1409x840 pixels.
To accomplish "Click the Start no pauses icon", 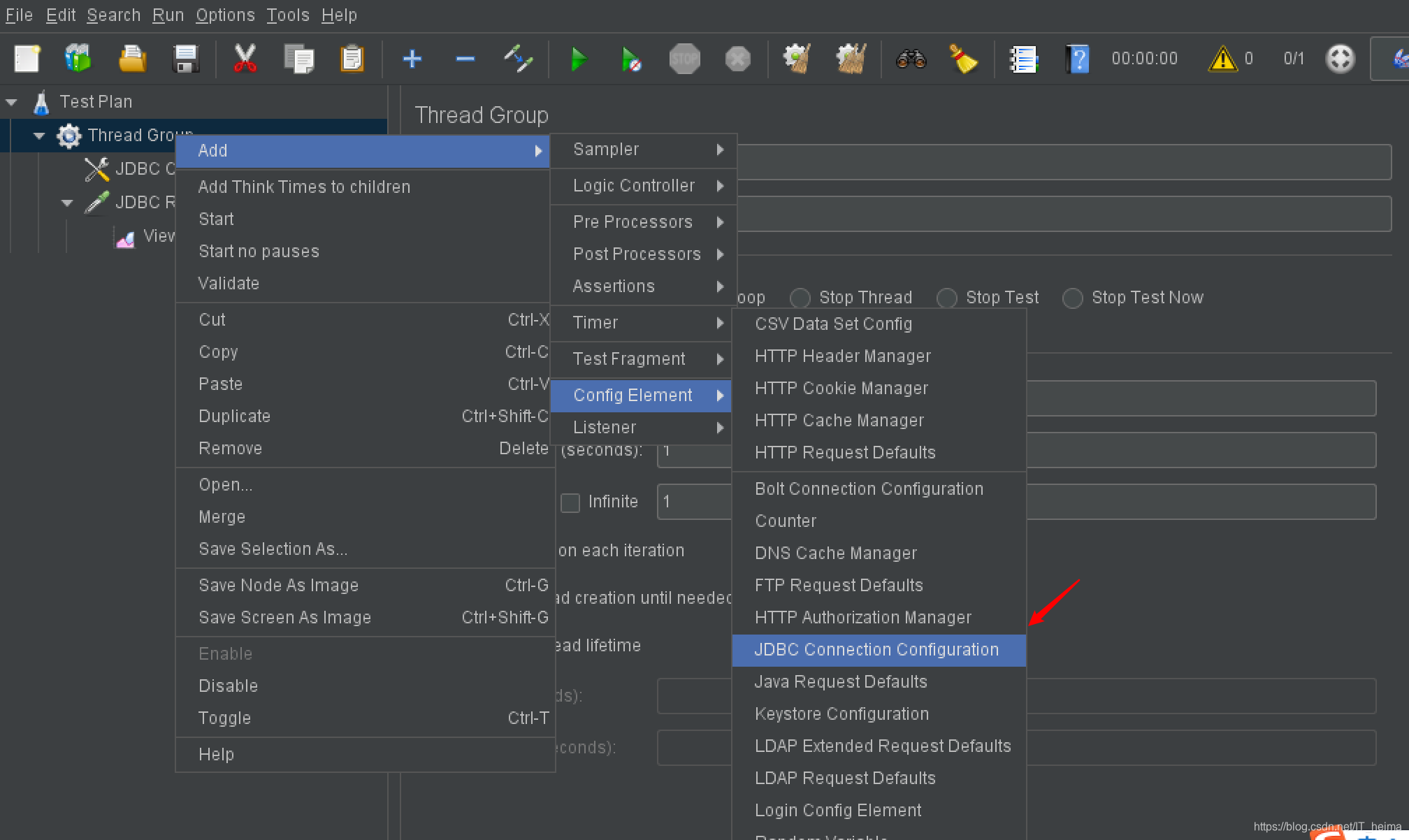I will click(x=630, y=59).
